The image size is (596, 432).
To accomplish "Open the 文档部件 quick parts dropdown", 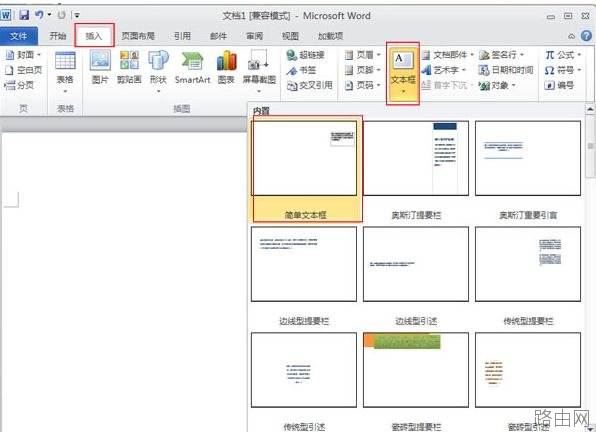I will click(x=448, y=55).
